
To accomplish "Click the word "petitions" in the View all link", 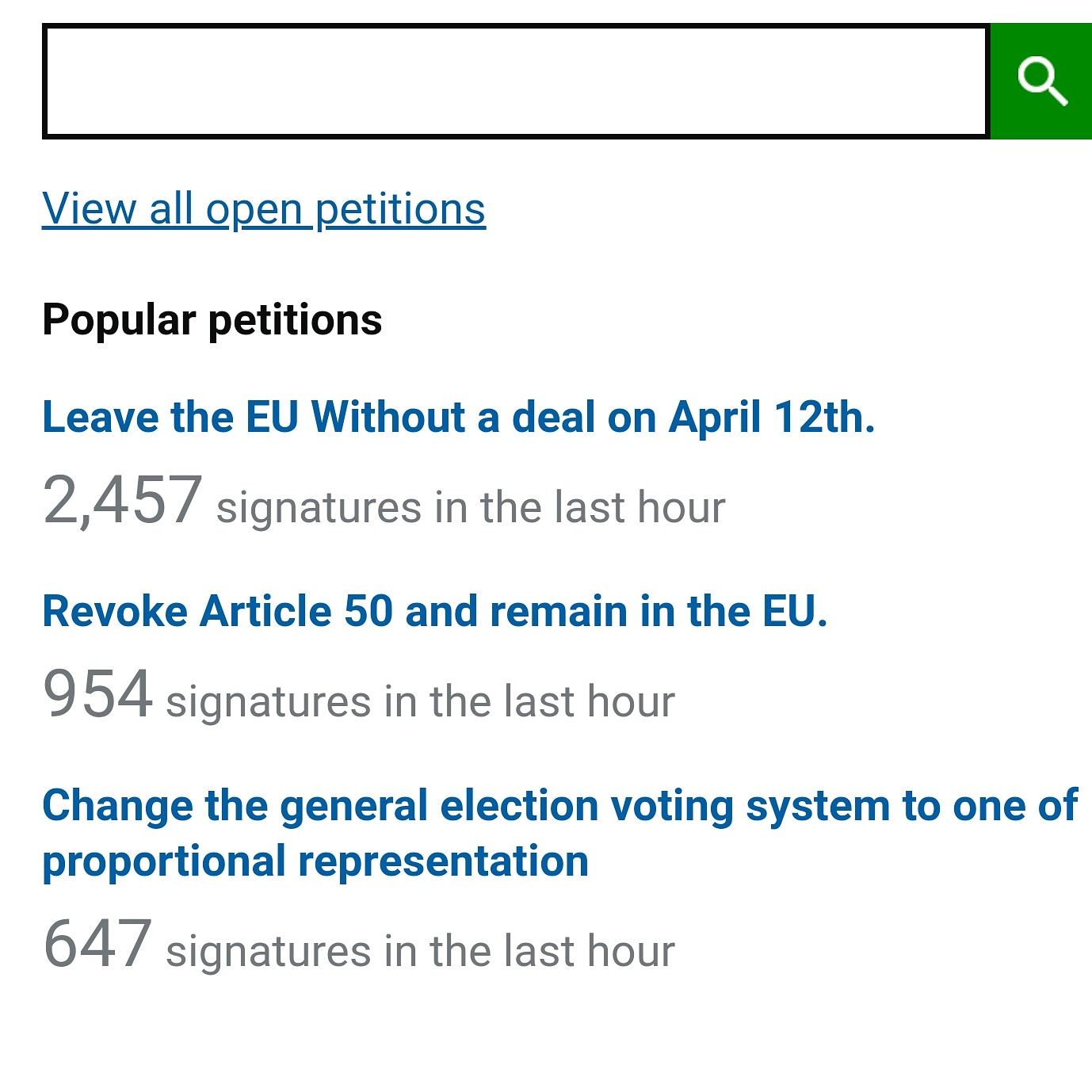I will click(400, 209).
